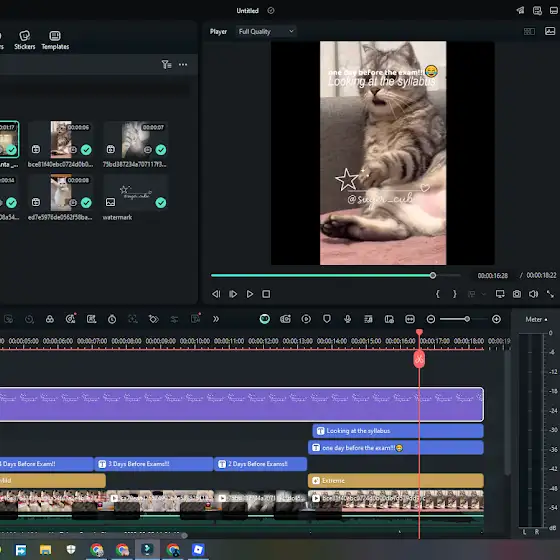The image size is (560, 560).
Task: Stop the preview playback
Action: [266, 294]
